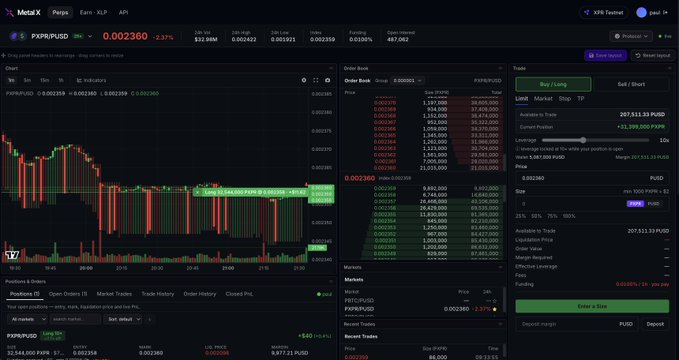Click the PXPR/PUSD pair token icon
The width and height of the screenshot is (679, 360).
[18, 36]
